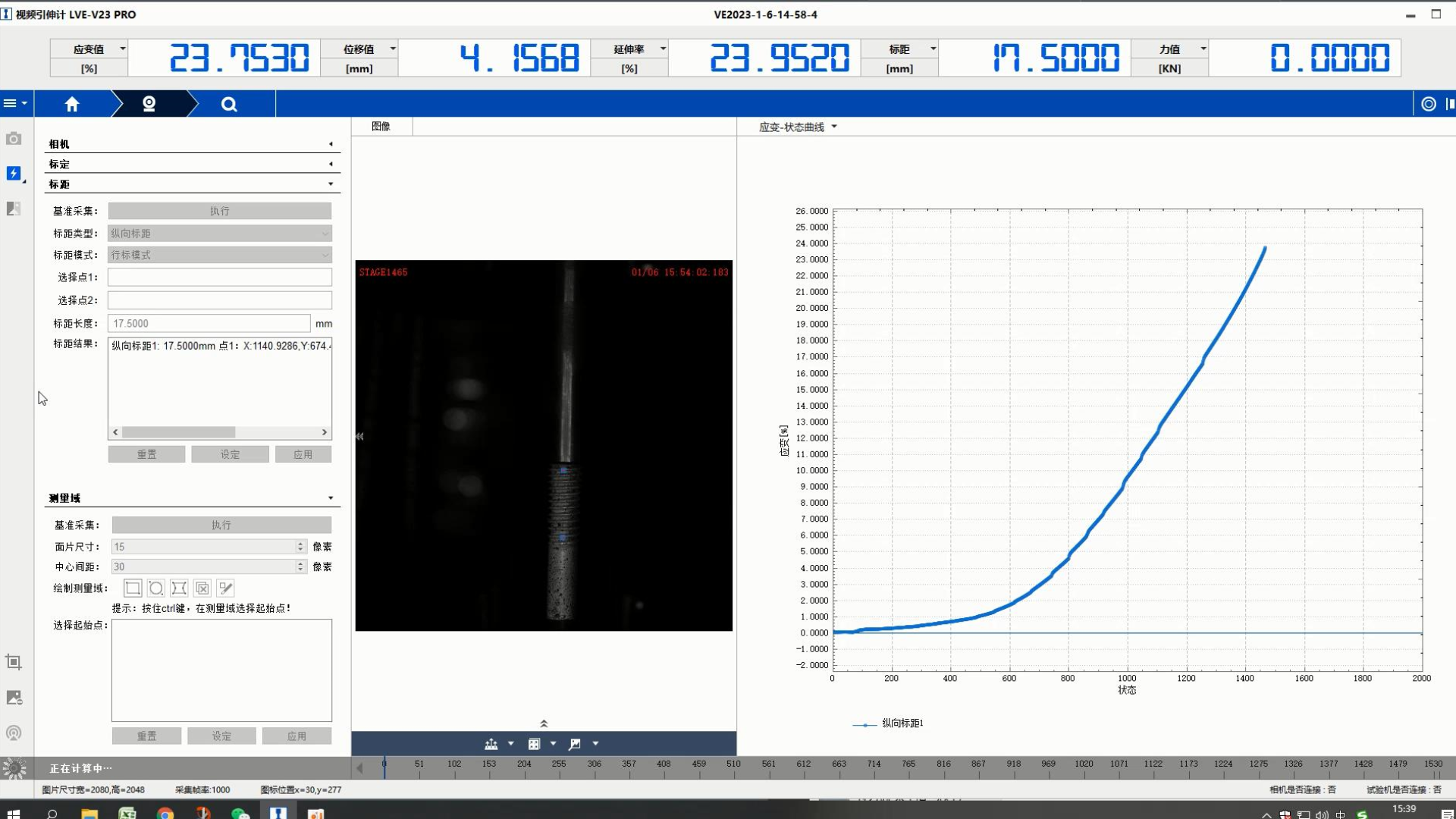Click 重置 in 标距 section
This screenshot has height=819, width=1456.
point(147,454)
